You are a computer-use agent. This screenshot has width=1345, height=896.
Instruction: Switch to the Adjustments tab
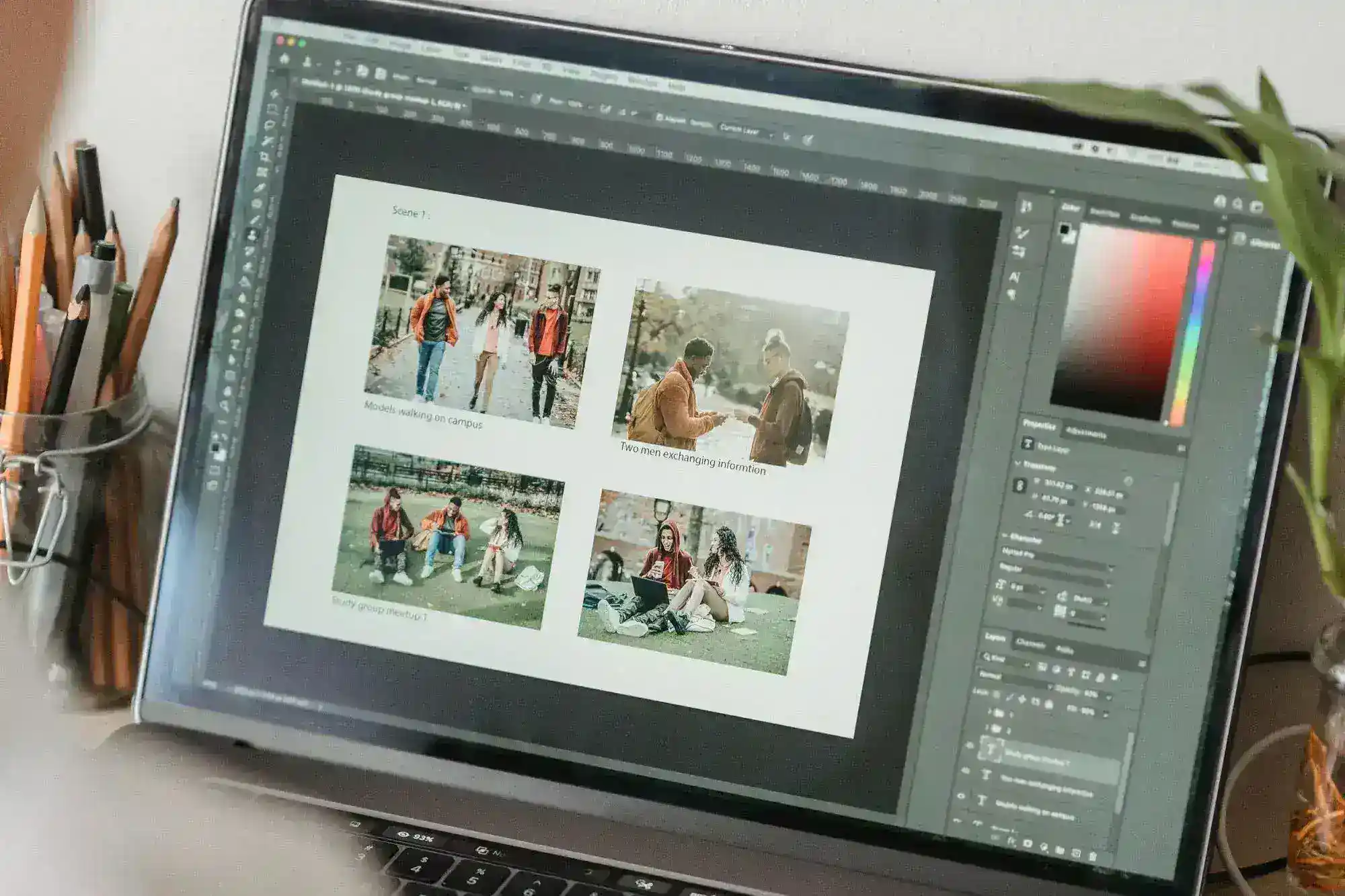click(1085, 434)
